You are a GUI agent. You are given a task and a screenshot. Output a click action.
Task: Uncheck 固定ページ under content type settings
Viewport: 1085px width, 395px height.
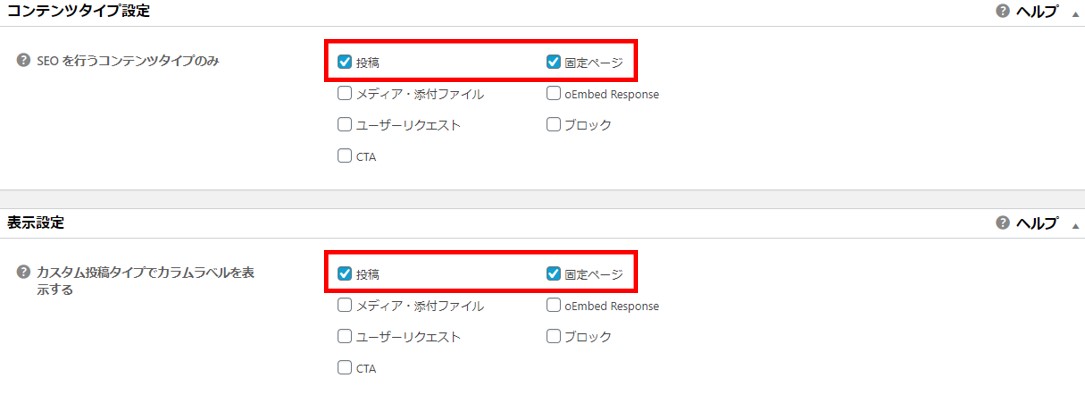[553, 62]
